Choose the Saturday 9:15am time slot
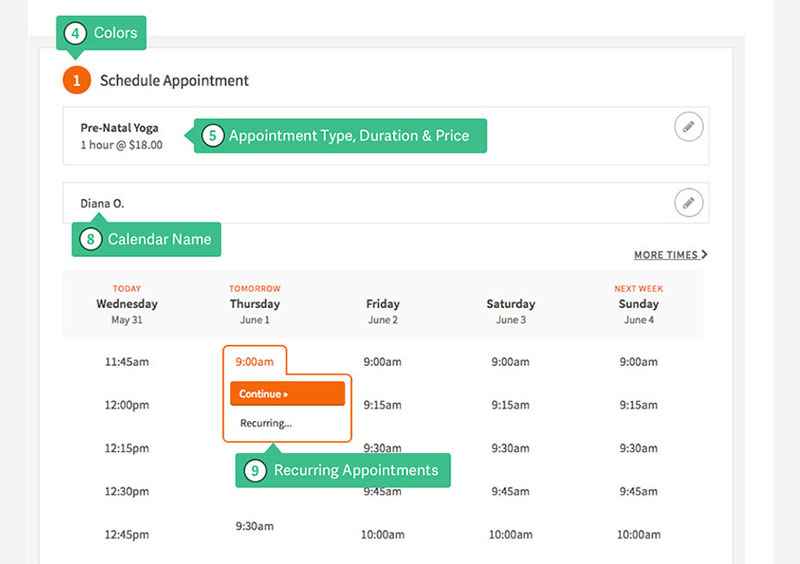 [x=511, y=405]
